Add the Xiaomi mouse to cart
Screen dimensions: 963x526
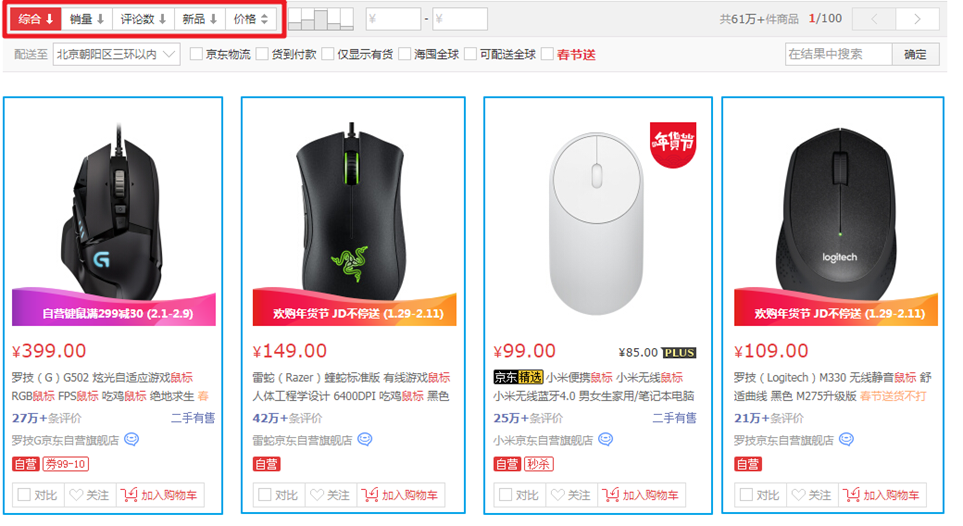[x=641, y=495]
